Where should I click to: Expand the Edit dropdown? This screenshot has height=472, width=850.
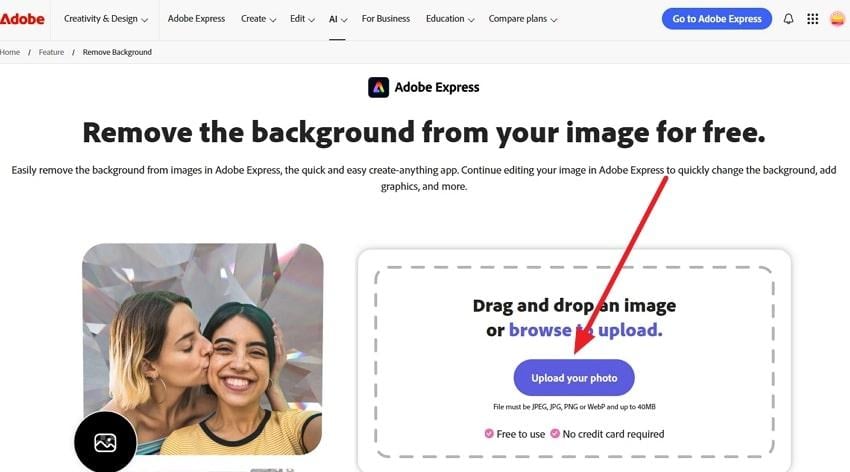click(302, 19)
